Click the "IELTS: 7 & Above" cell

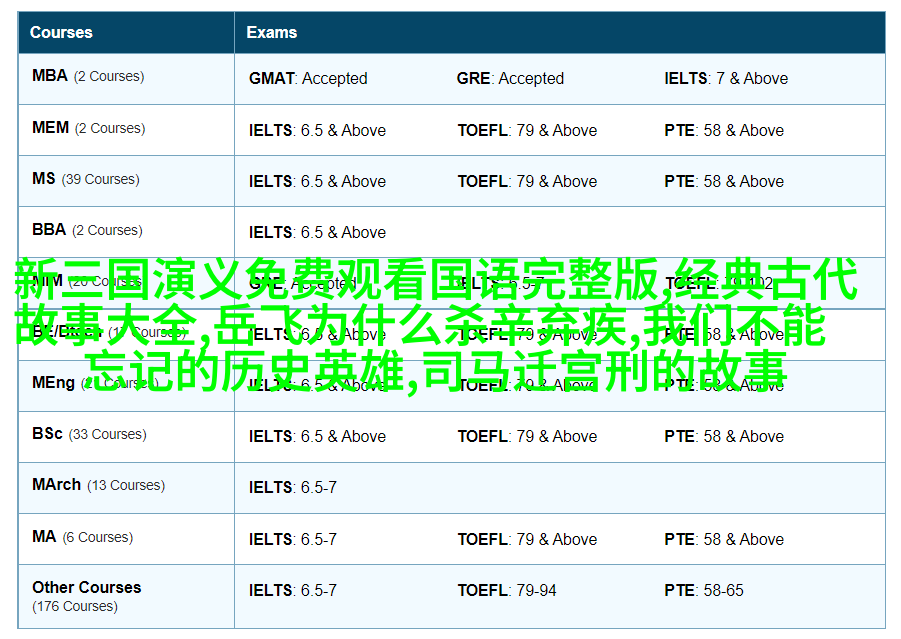(726, 78)
